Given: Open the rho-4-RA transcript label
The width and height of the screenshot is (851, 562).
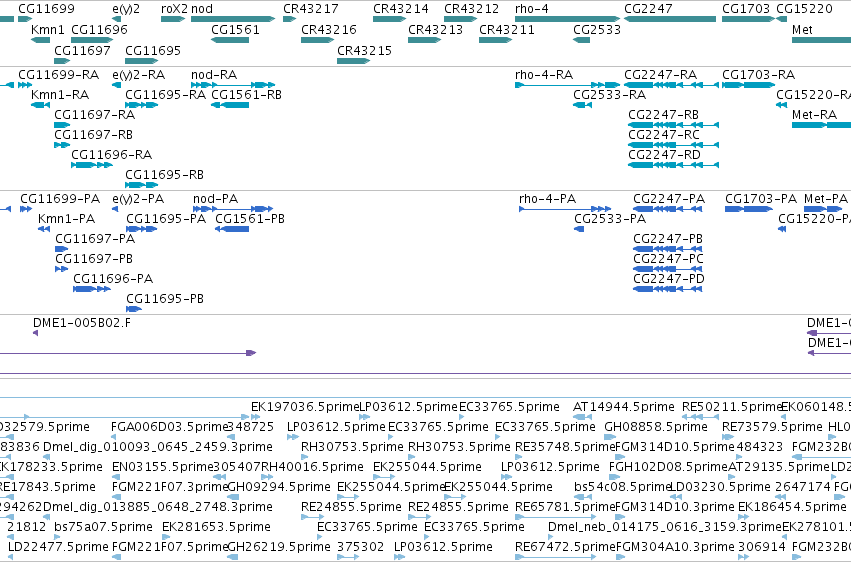Looking at the screenshot, I should 544,74.
